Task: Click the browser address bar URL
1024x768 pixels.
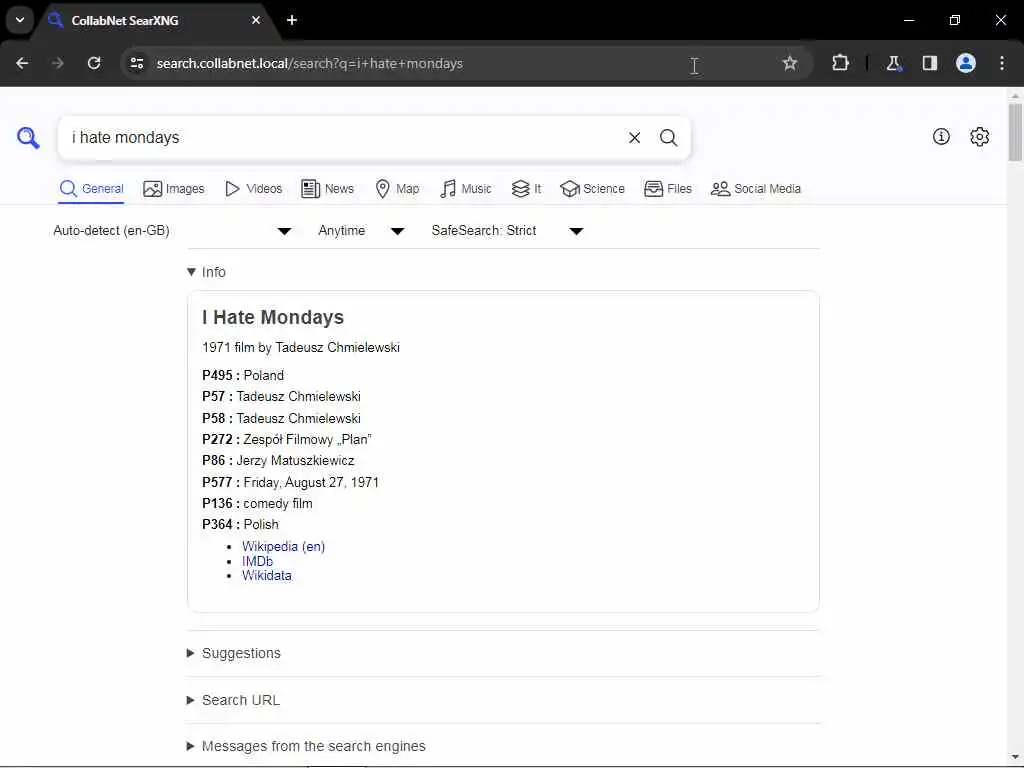Action: 310,63
